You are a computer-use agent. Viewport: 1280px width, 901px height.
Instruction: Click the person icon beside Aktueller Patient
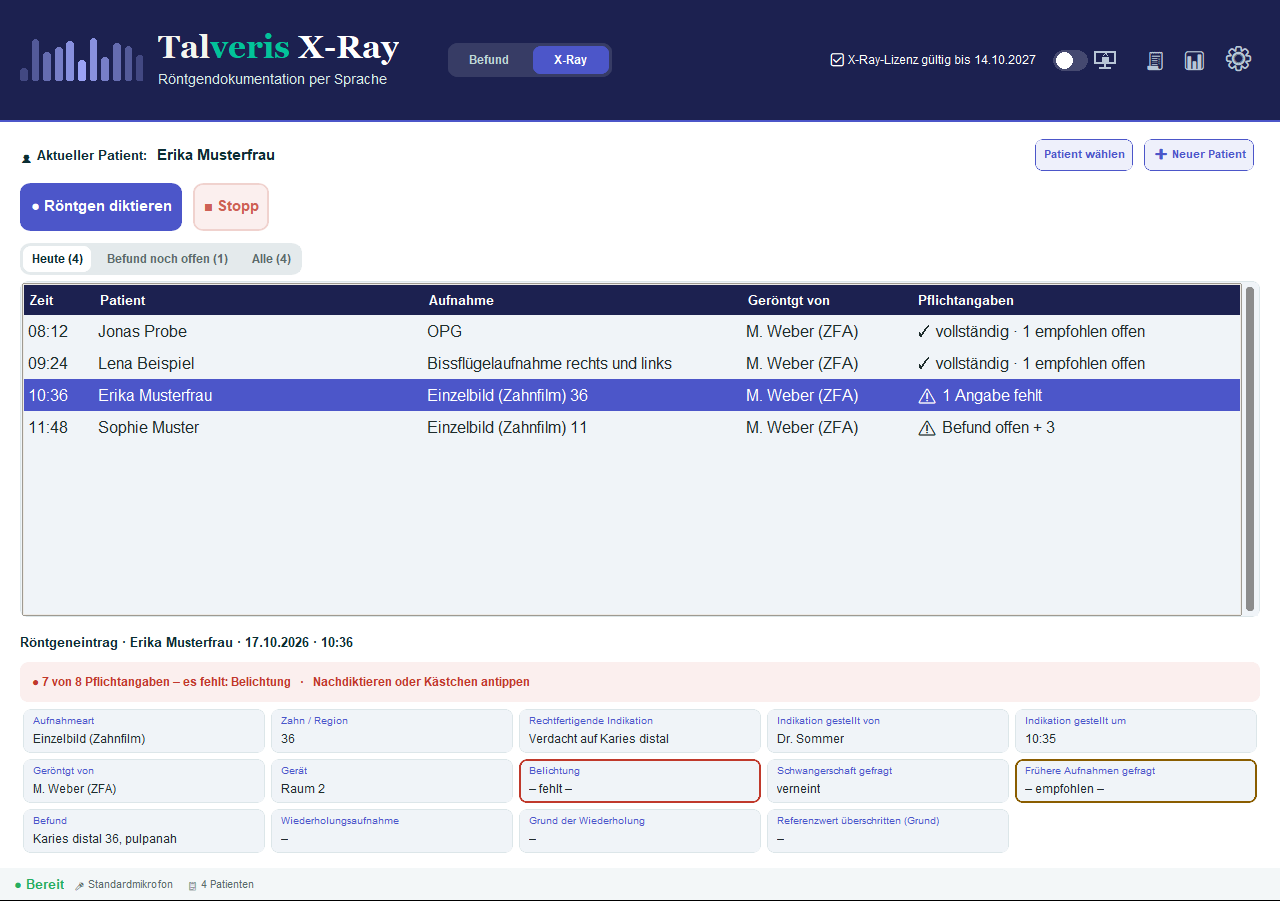click(x=26, y=157)
